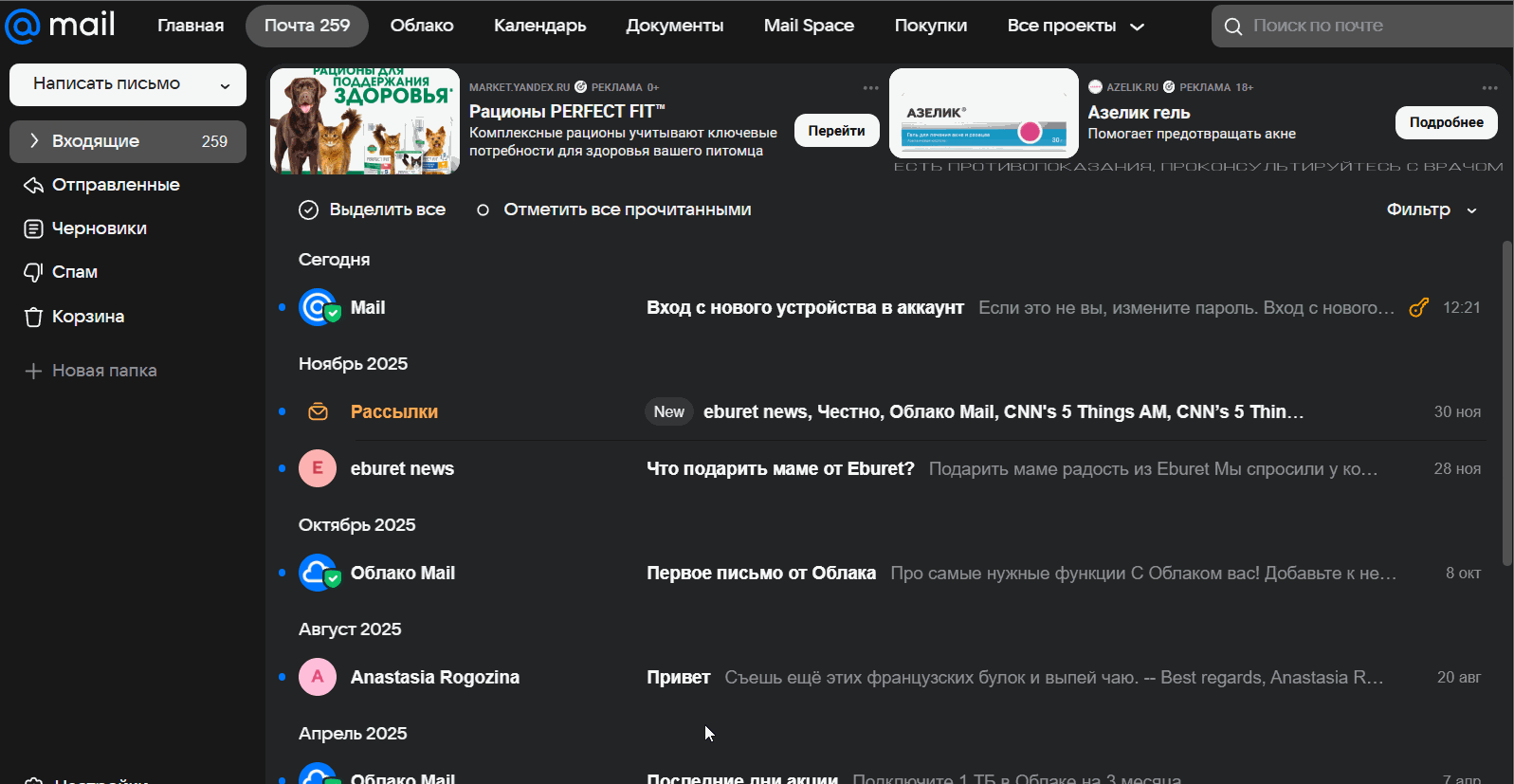Click the orange key icon on Mail message
The width and height of the screenshot is (1514, 784).
pyautogui.click(x=1418, y=307)
